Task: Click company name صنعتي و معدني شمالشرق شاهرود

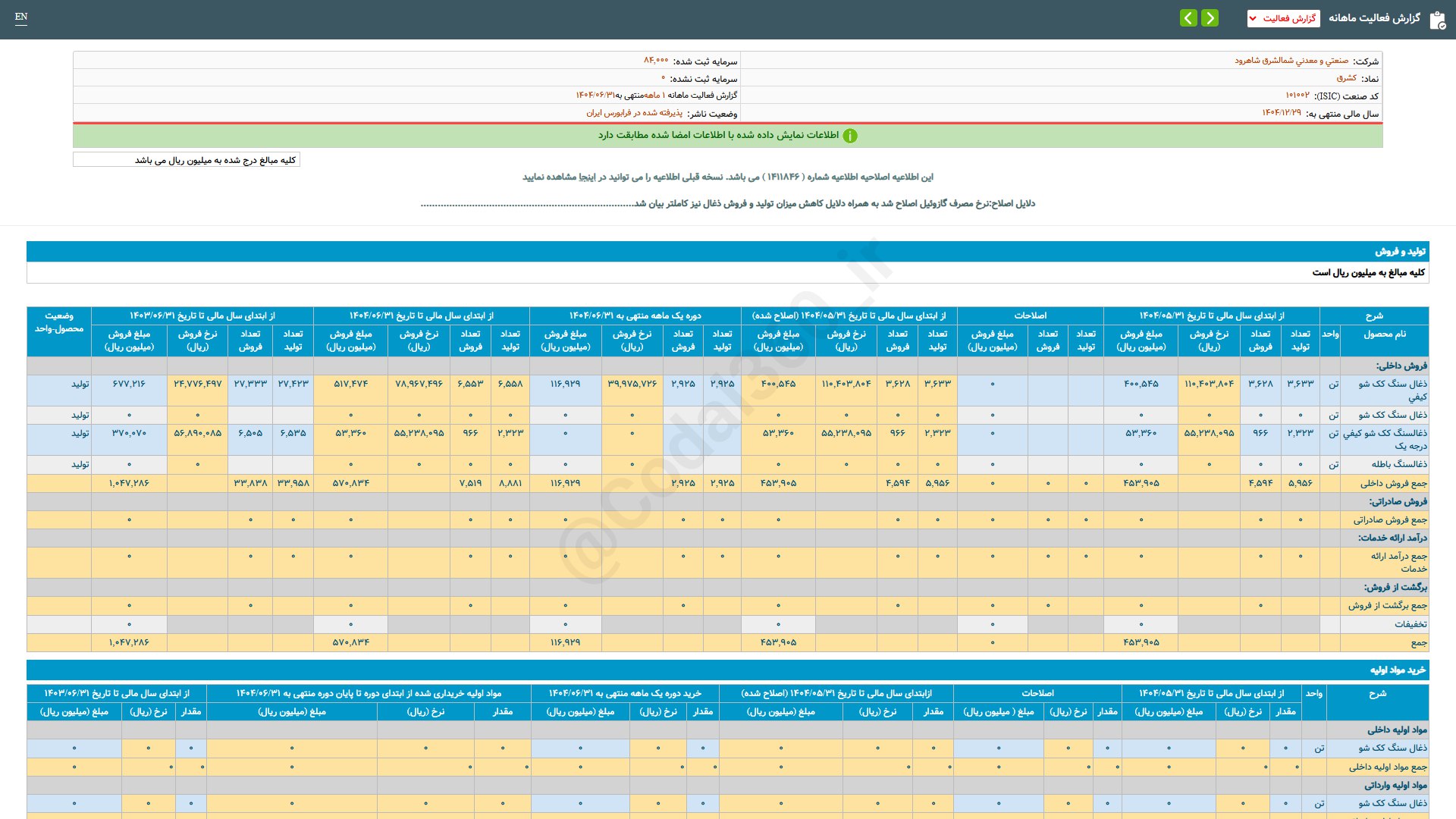Action: point(1291,61)
